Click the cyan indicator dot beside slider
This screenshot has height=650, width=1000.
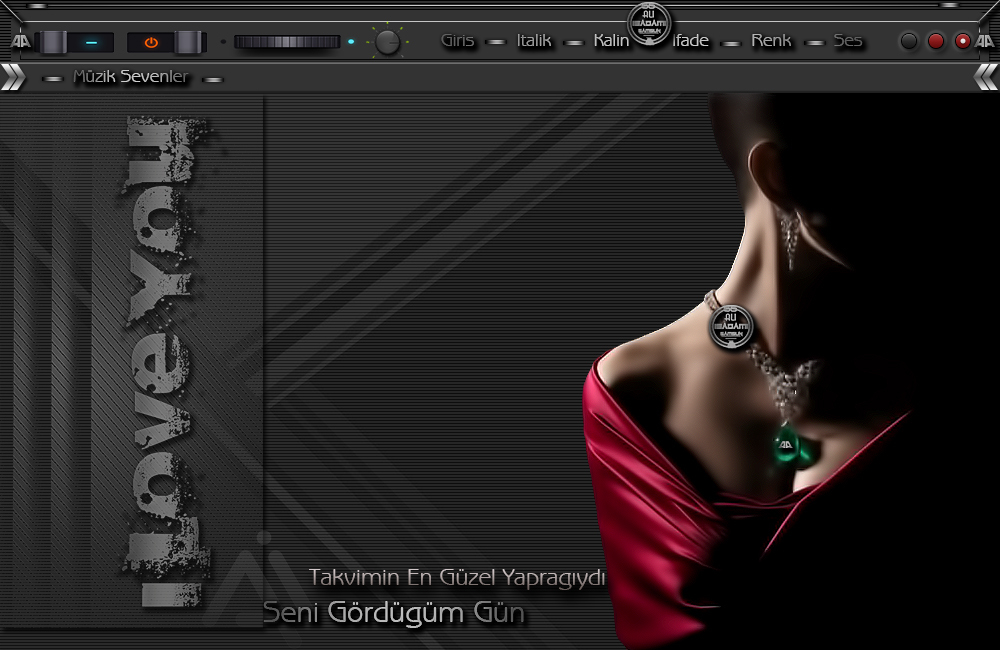351,42
